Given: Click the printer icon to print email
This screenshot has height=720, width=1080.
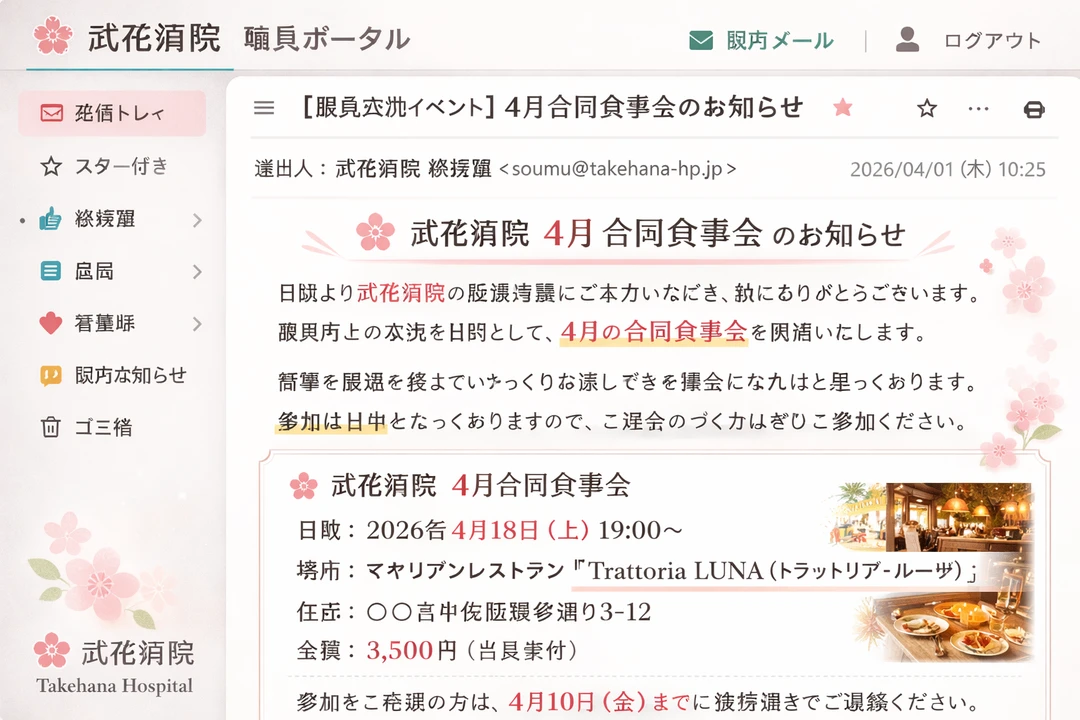Looking at the screenshot, I should pos(1034,109).
